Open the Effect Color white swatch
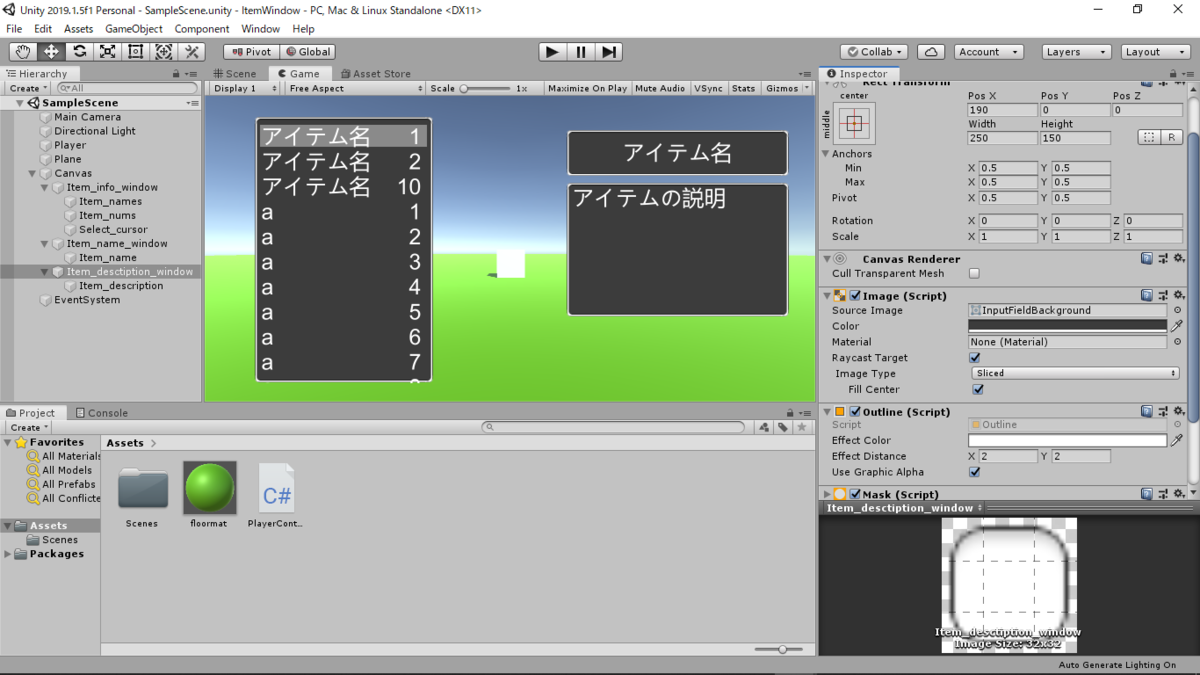The width and height of the screenshot is (1200, 675). (x=1067, y=440)
